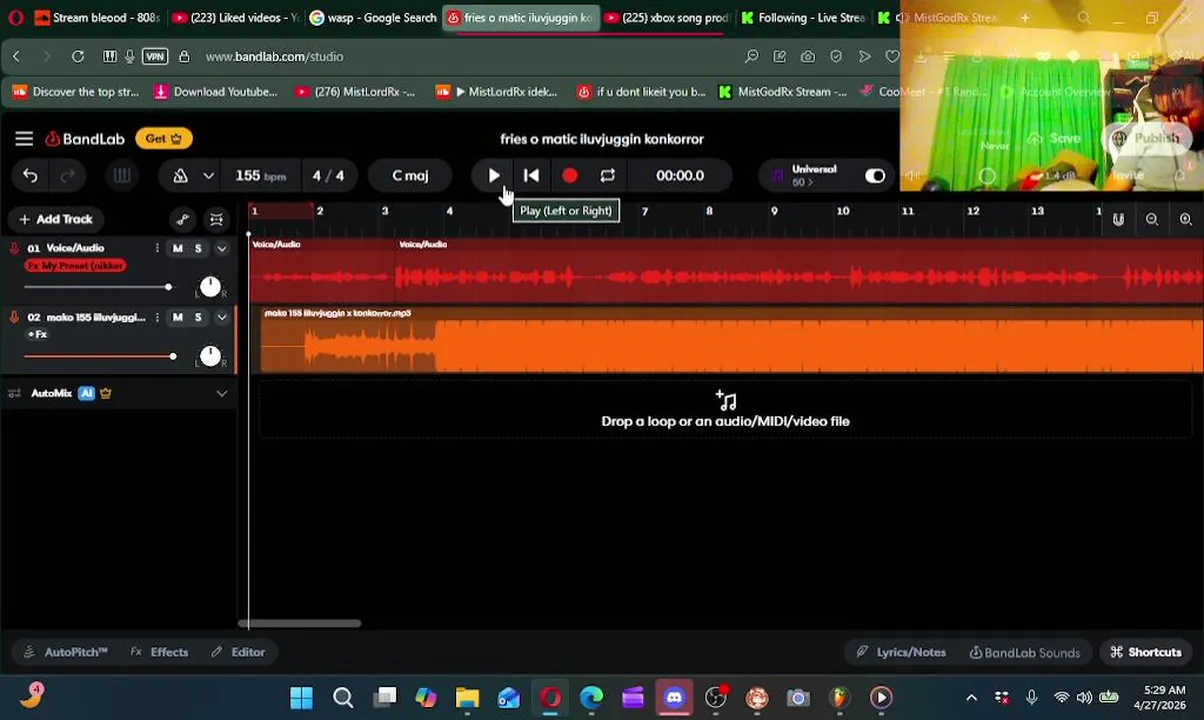Open BandLab Sounds browser
The height and width of the screenshot is (720, 1204).
(x=1025, y=652)
